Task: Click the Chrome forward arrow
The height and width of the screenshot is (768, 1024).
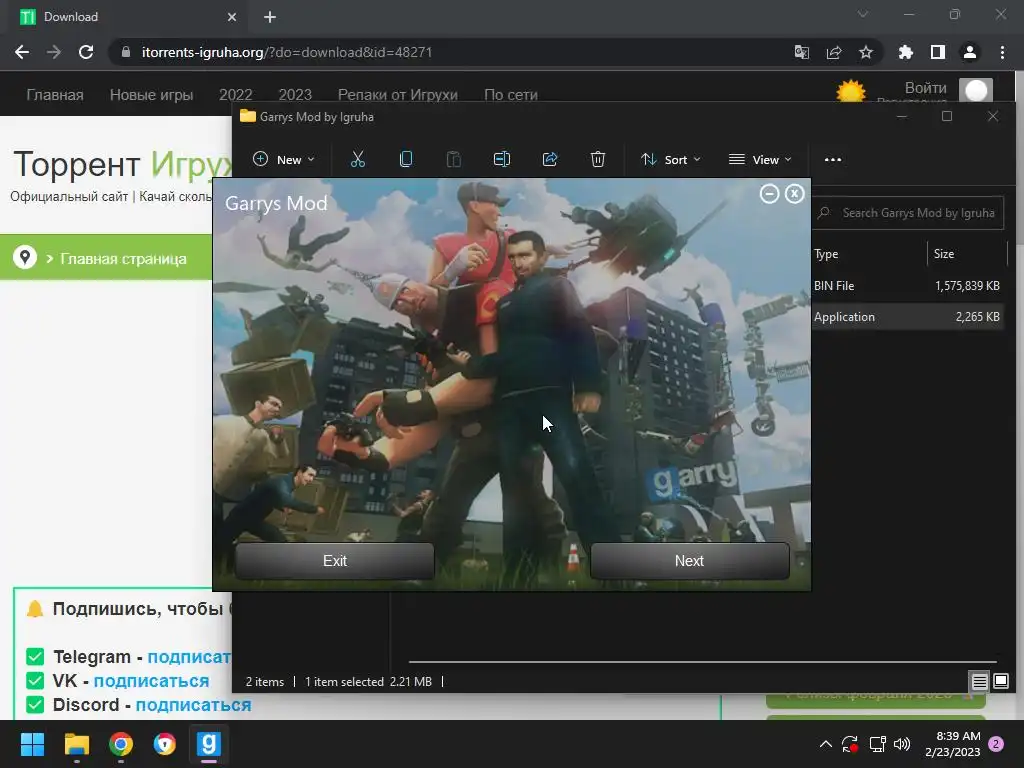Action: click(54, 52)
